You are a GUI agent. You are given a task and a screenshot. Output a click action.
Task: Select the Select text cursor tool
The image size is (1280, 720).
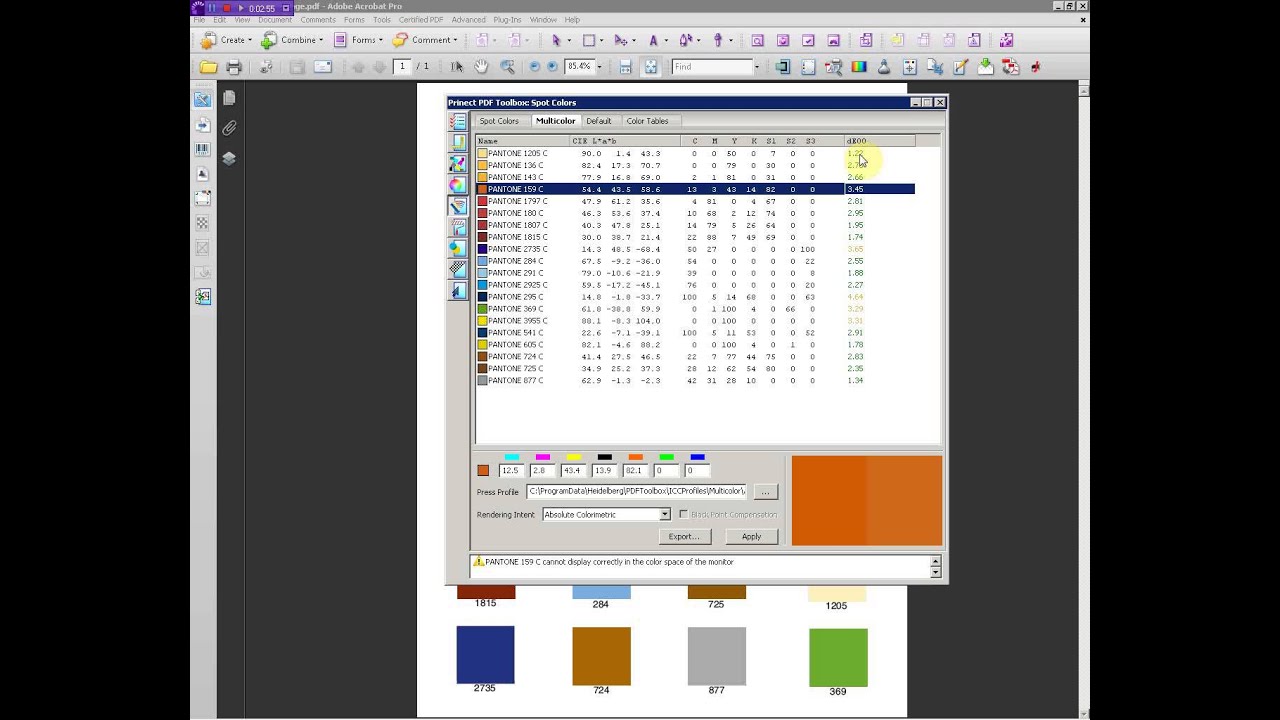(x=457, y=67)
